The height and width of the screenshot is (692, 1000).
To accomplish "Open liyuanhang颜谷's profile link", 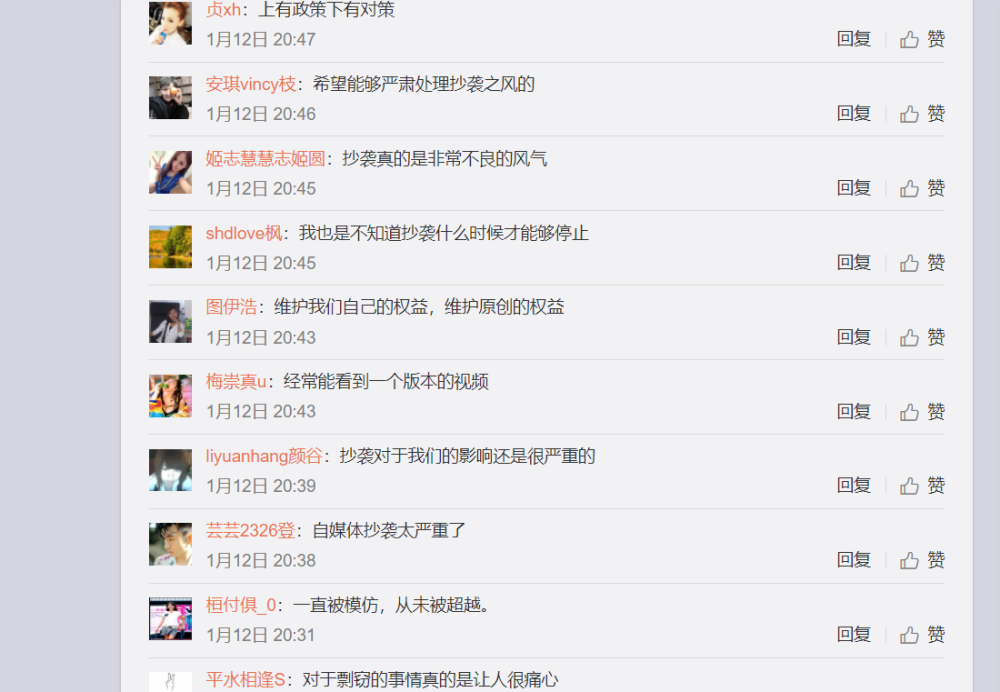I will [x=264, y=456].
